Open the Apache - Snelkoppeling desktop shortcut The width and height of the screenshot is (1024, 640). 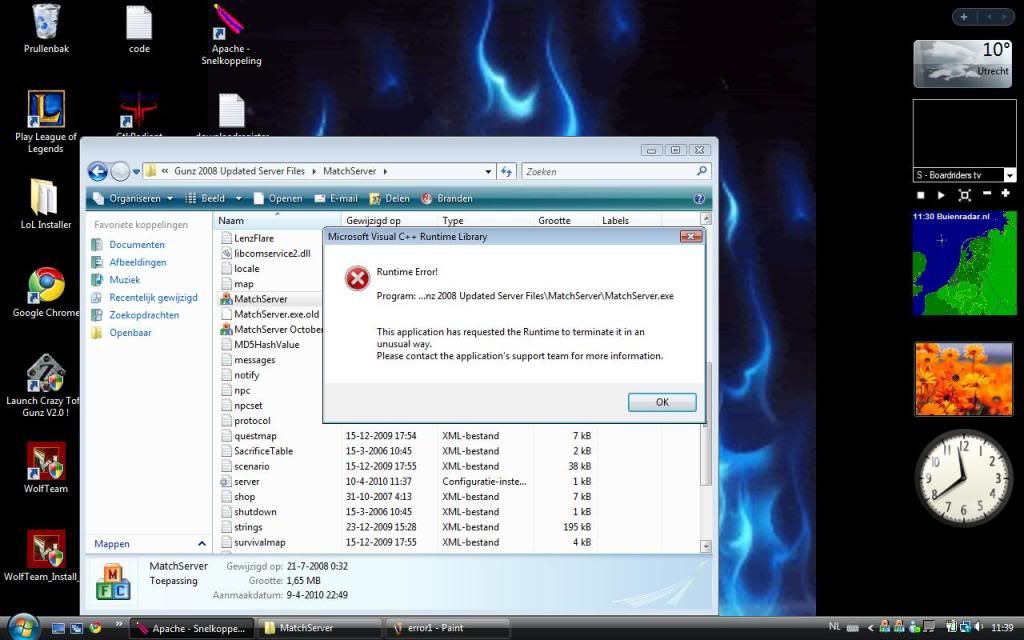pyautogui.click(x=231, y=22)
